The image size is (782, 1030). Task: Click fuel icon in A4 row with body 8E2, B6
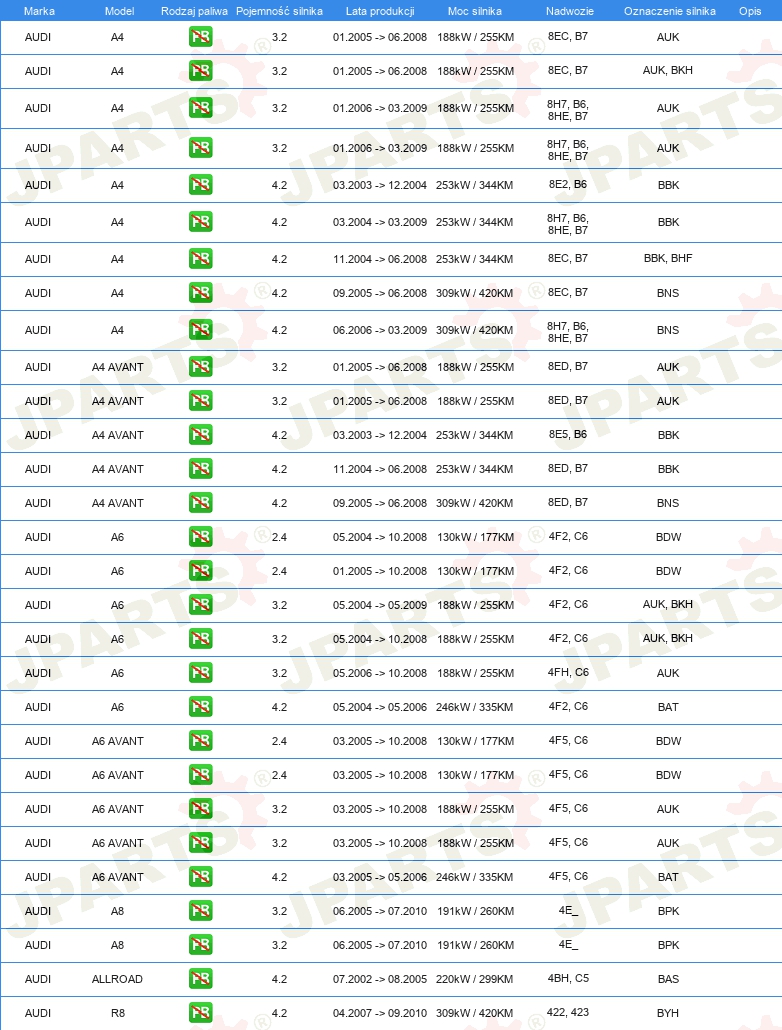(200, 185)
